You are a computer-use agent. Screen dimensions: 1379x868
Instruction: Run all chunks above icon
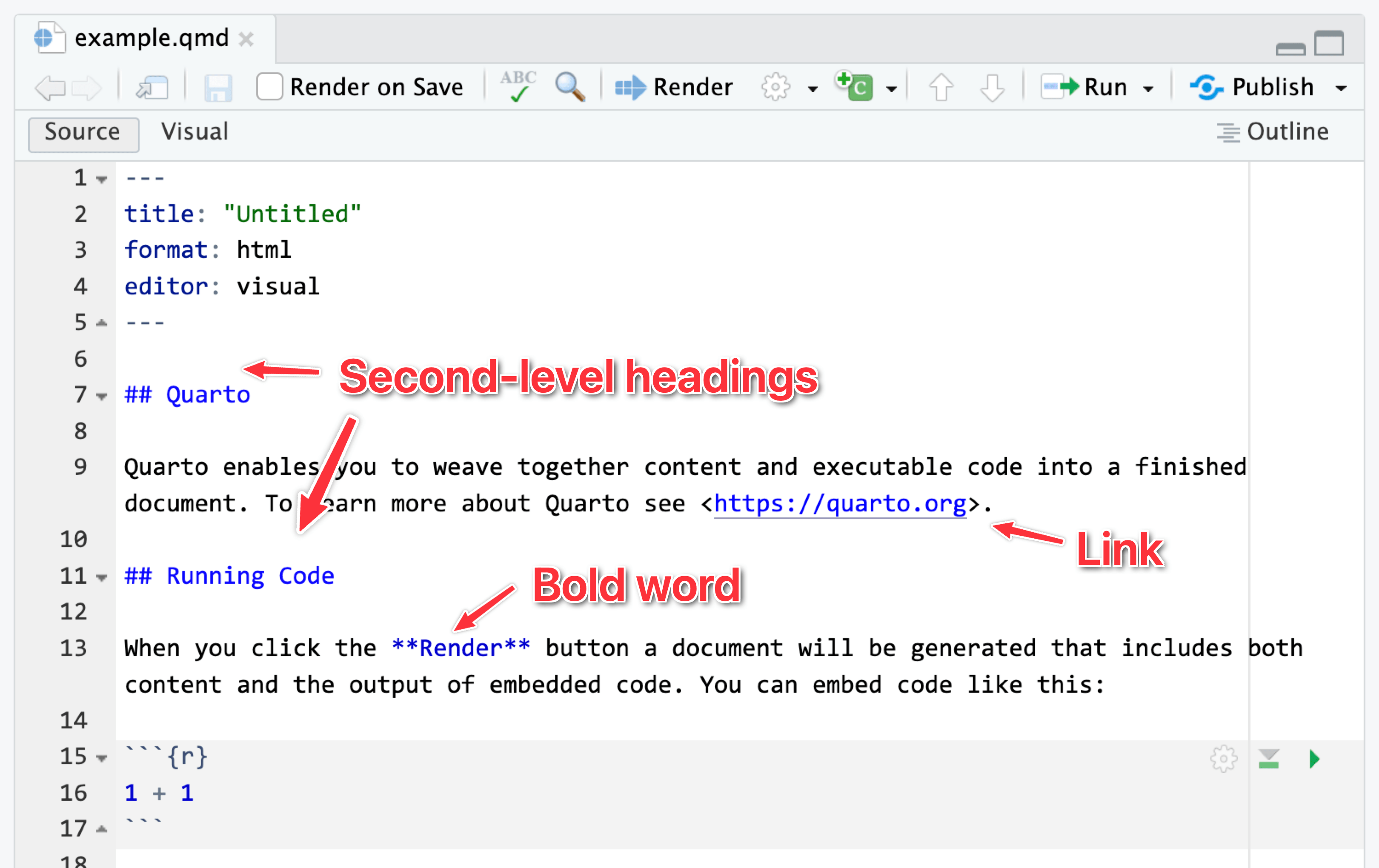(1269, 759)
